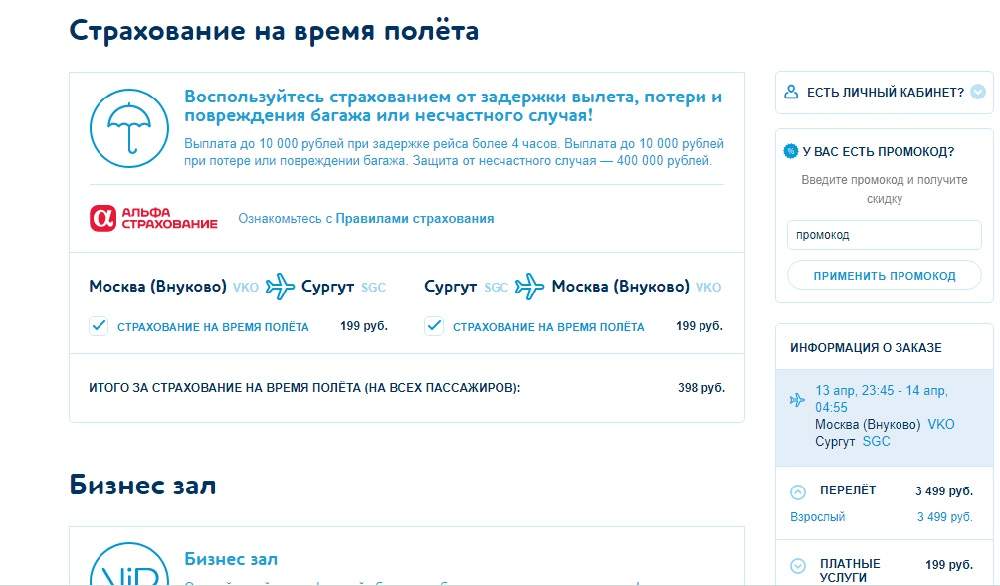Expand the 'Платные услуги' section chevron
The image size is (1000, 586).
click(798, 565)
